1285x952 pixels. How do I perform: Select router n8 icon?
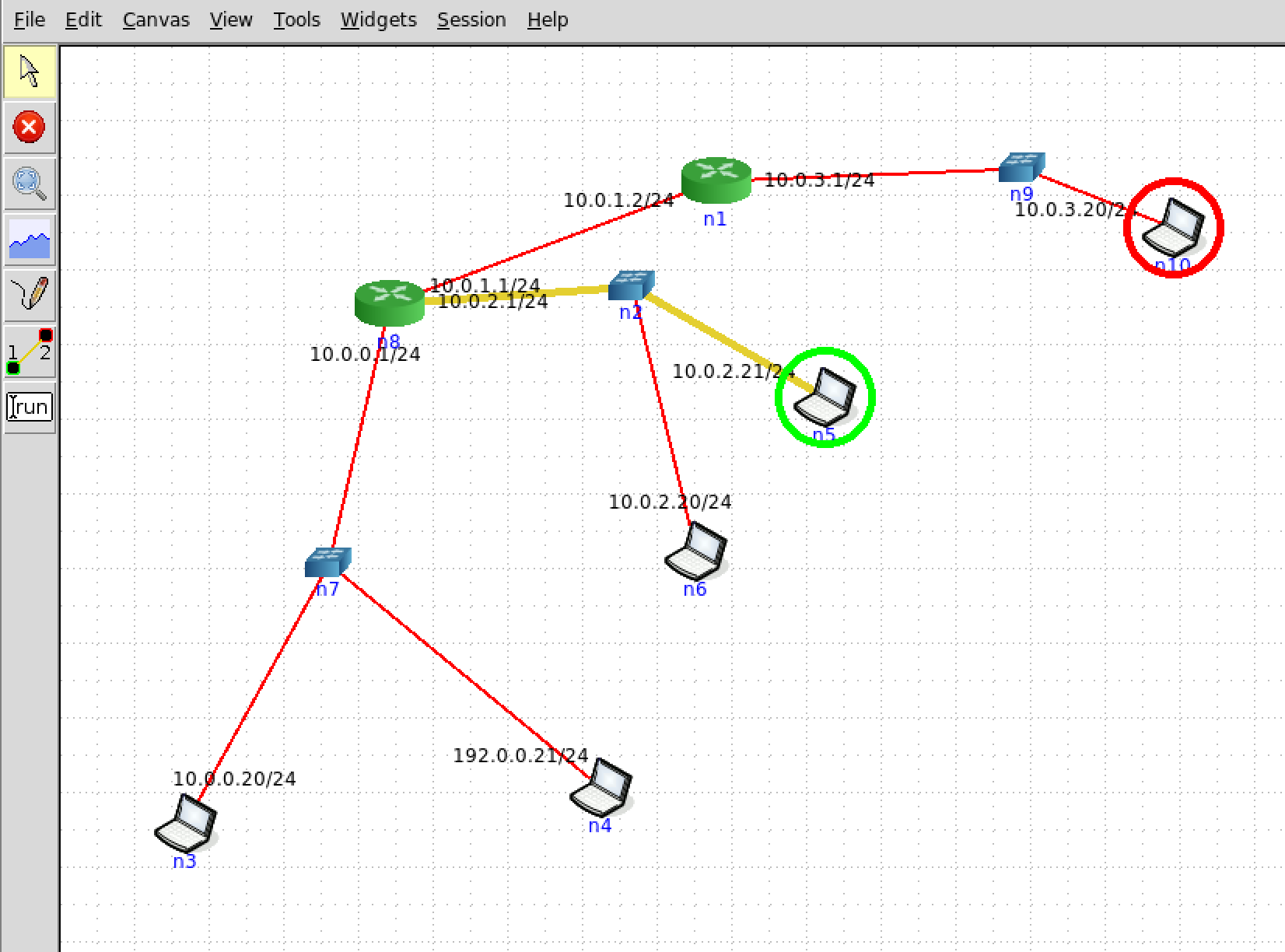pyautogui.click(x=390, y=303)
